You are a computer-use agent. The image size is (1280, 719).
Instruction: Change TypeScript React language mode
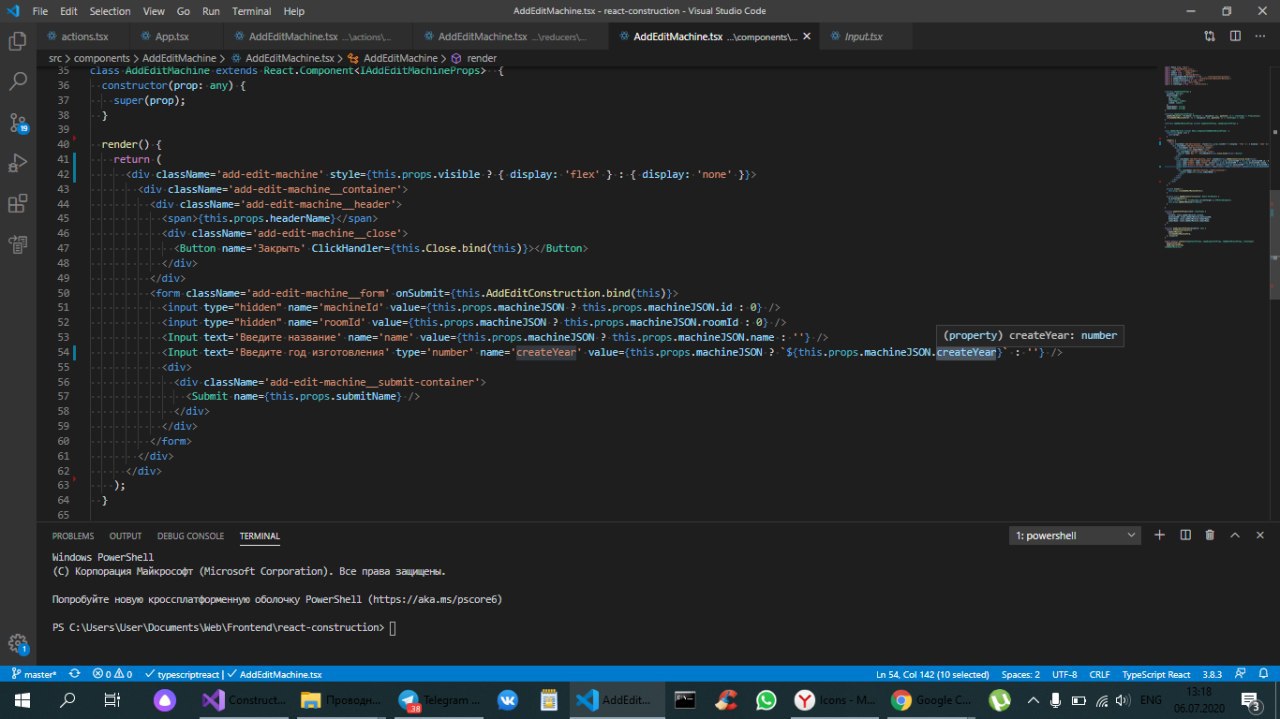[1156, 674]
